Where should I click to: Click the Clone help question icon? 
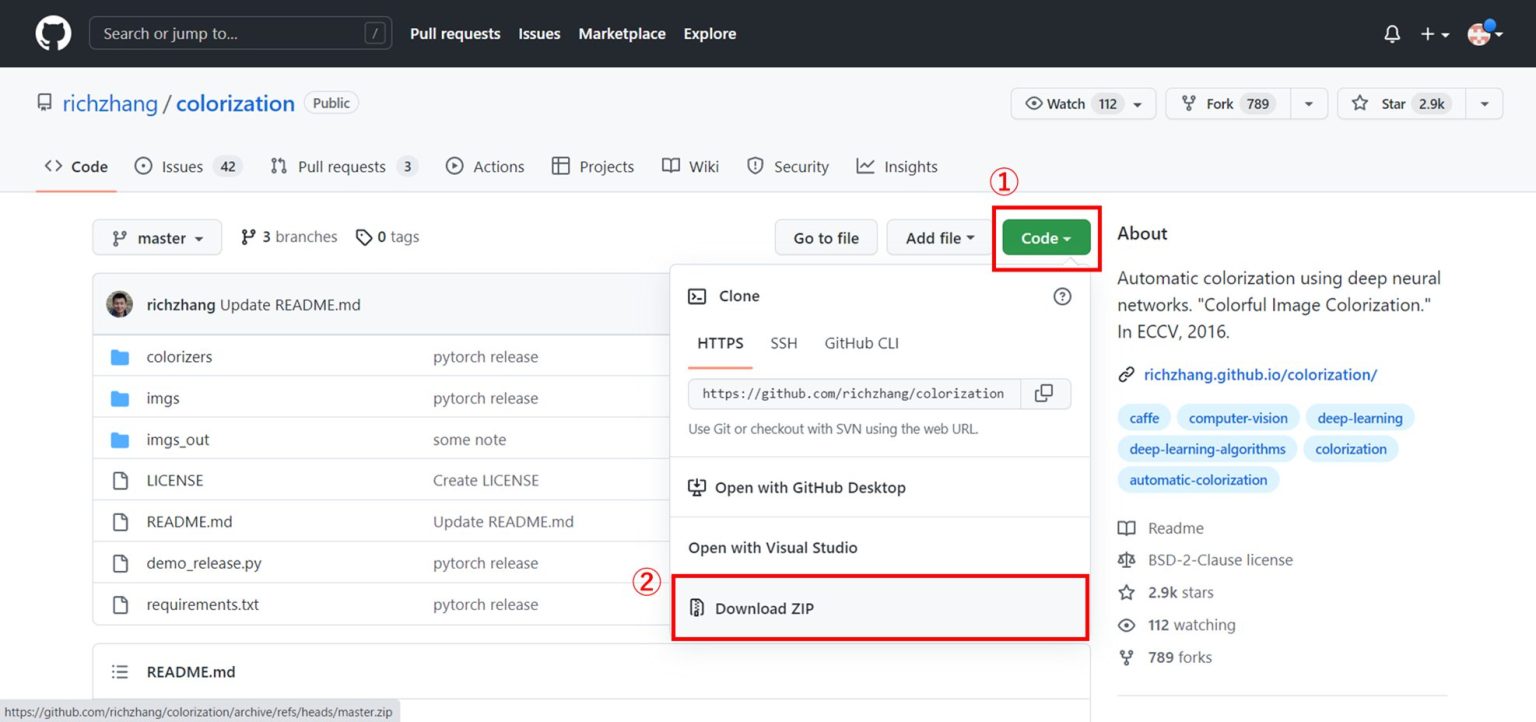(1062, 296)
